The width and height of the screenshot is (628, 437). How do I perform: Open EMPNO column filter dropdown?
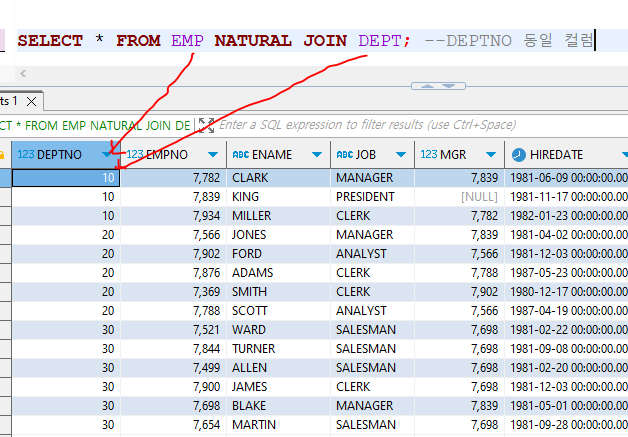click(x=213, y=155)
